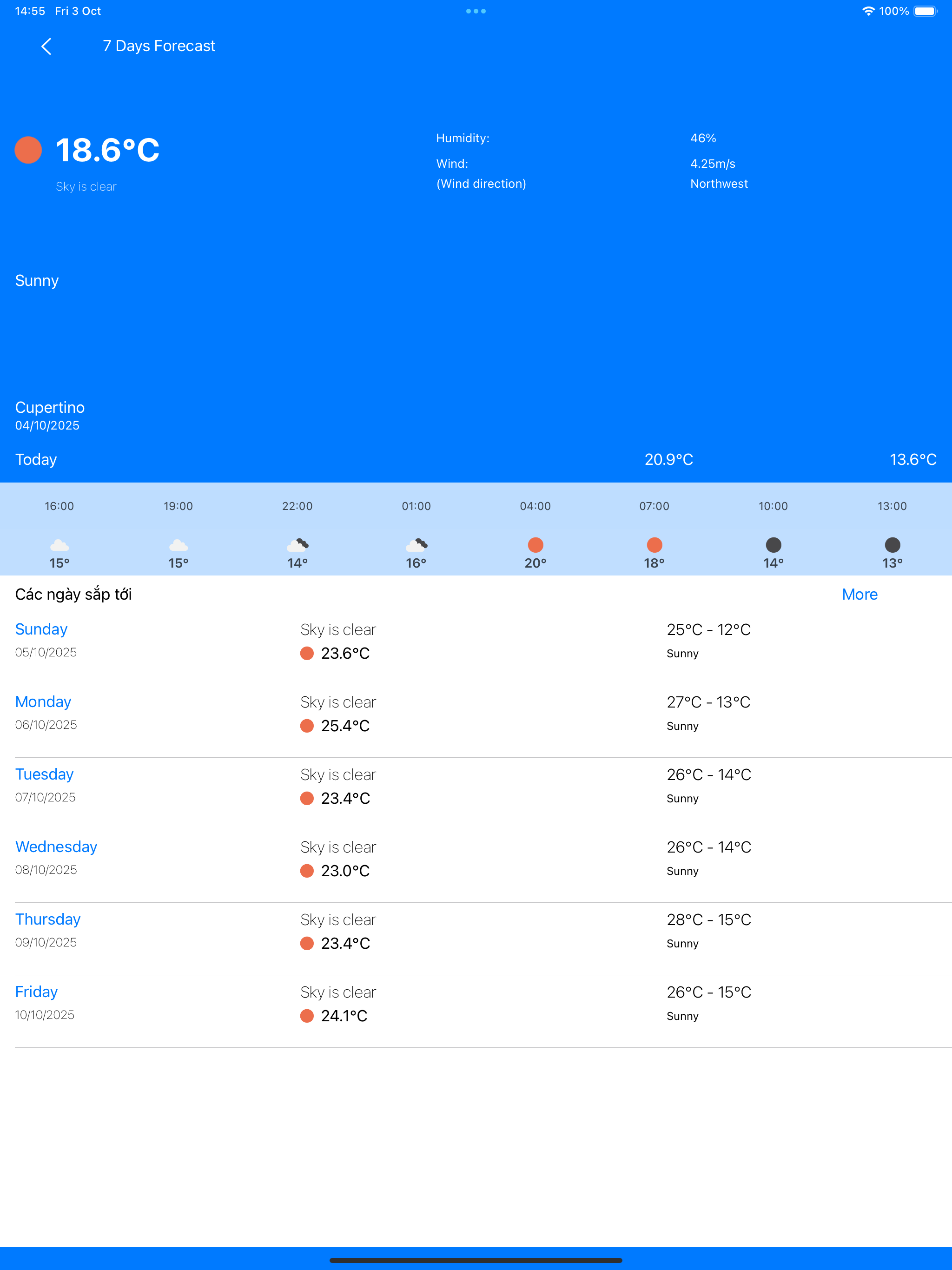952x1270 pixels.
Task: Tap partly cloudy night icon at 01:00
Action: click(x=416, y=545)
